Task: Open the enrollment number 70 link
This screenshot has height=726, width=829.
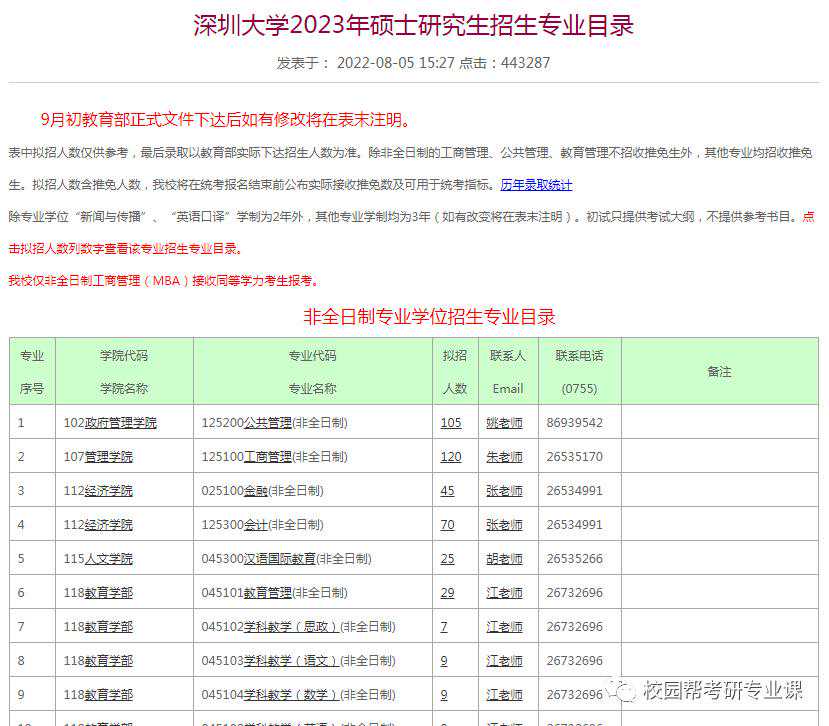Action: point(447,525)
